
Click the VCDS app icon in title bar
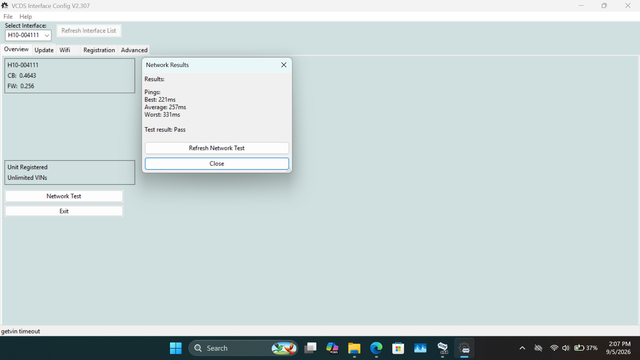pyautogui.click(x=4, y=5)
